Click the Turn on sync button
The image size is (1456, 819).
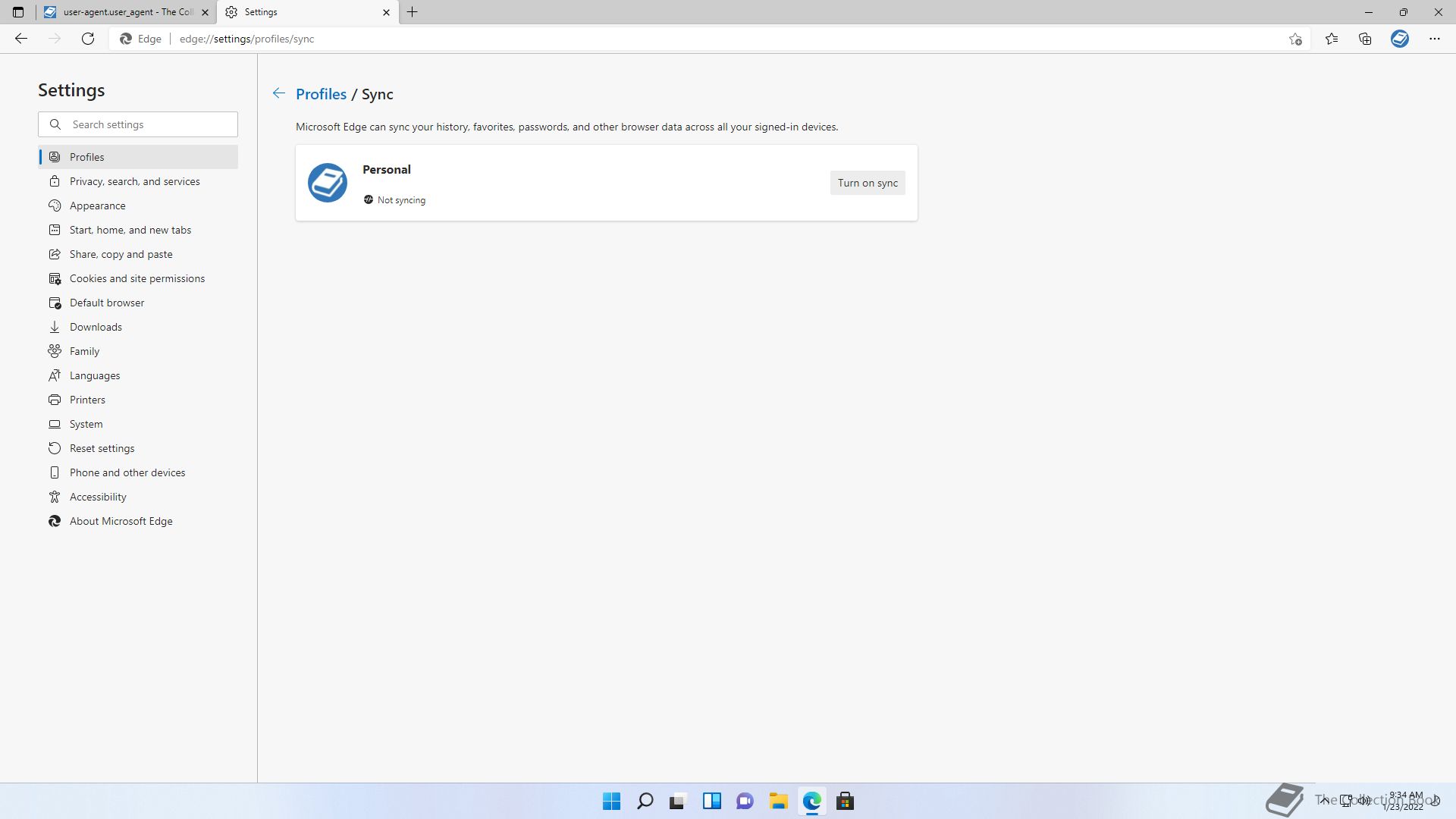(x=868, y=183)
